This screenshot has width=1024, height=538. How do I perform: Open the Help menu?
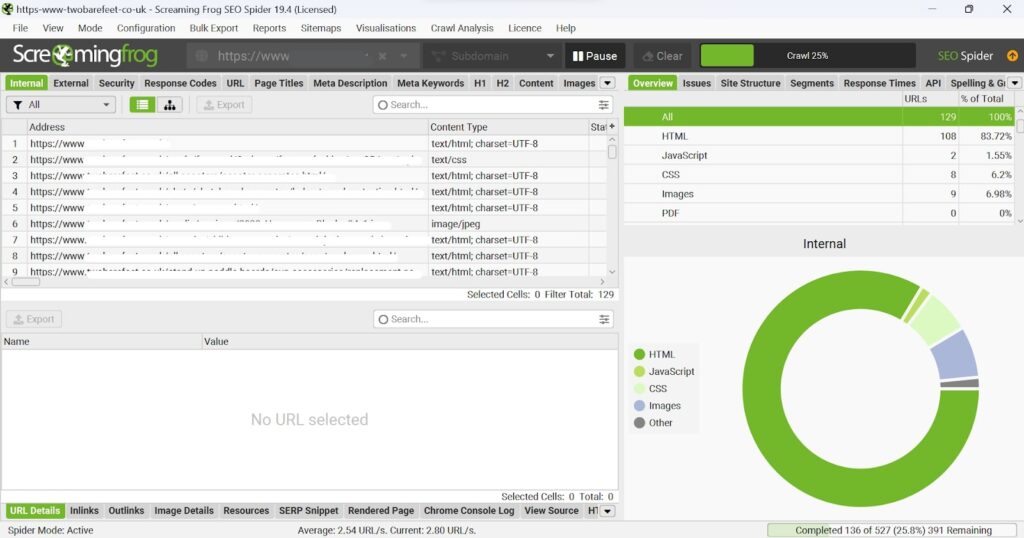566,28
